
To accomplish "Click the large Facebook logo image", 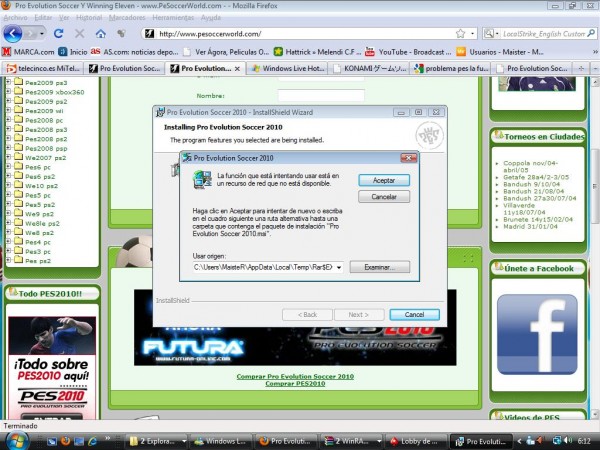I will (x=537, y=334).
